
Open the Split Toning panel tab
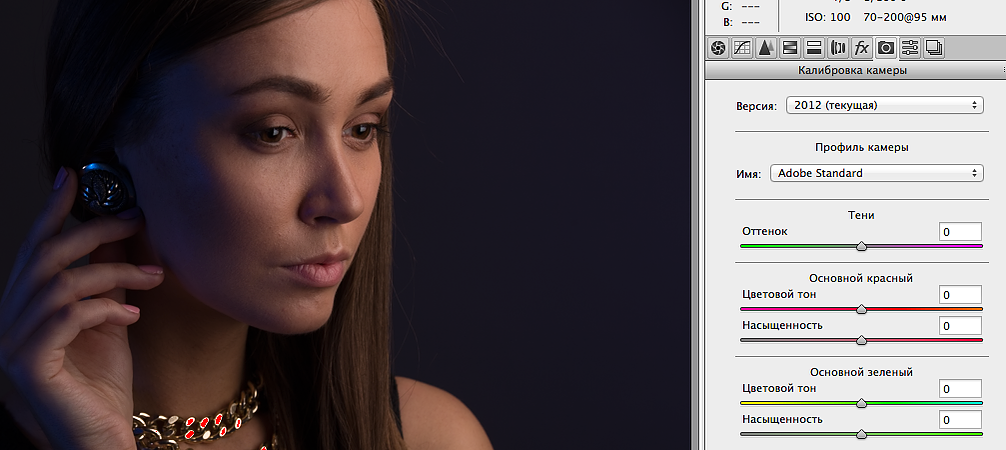[814, 48]
